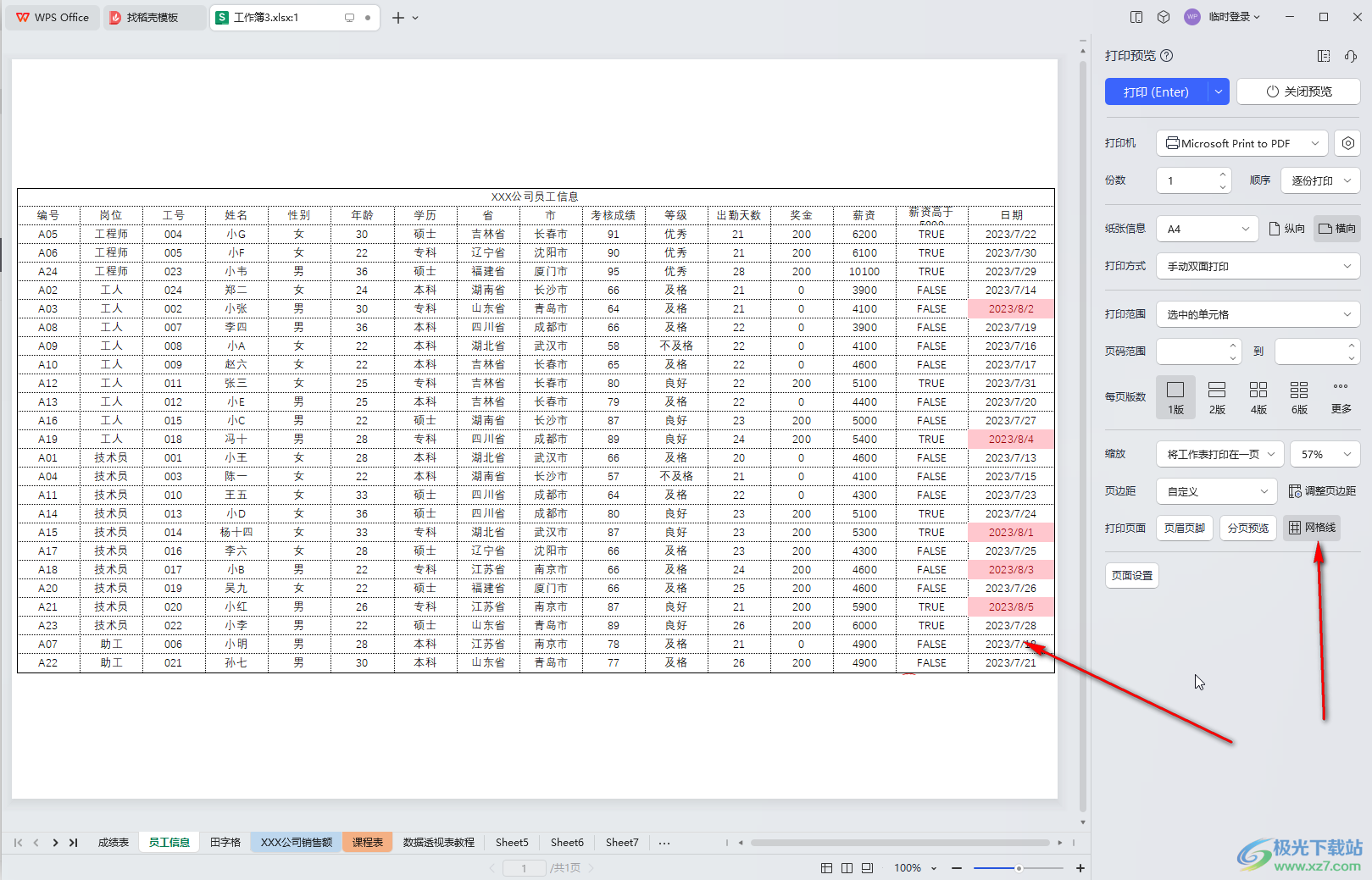Switch to Sheet5 tab
Viewport: 1372px width, 880px height.
512,843
